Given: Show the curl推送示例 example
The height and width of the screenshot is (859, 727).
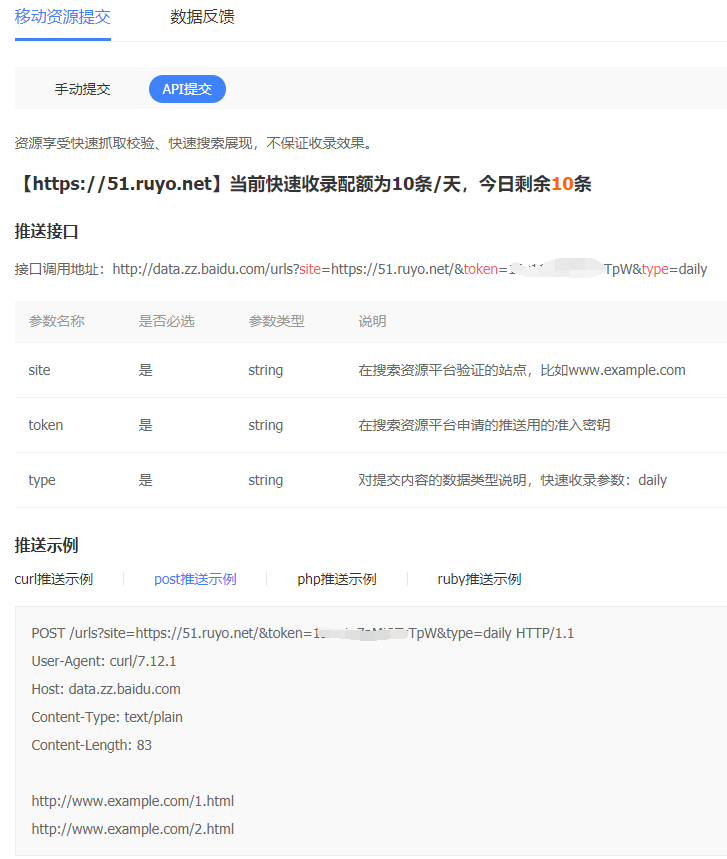Looking at the screenshot, I should click(x=54, y=579).
